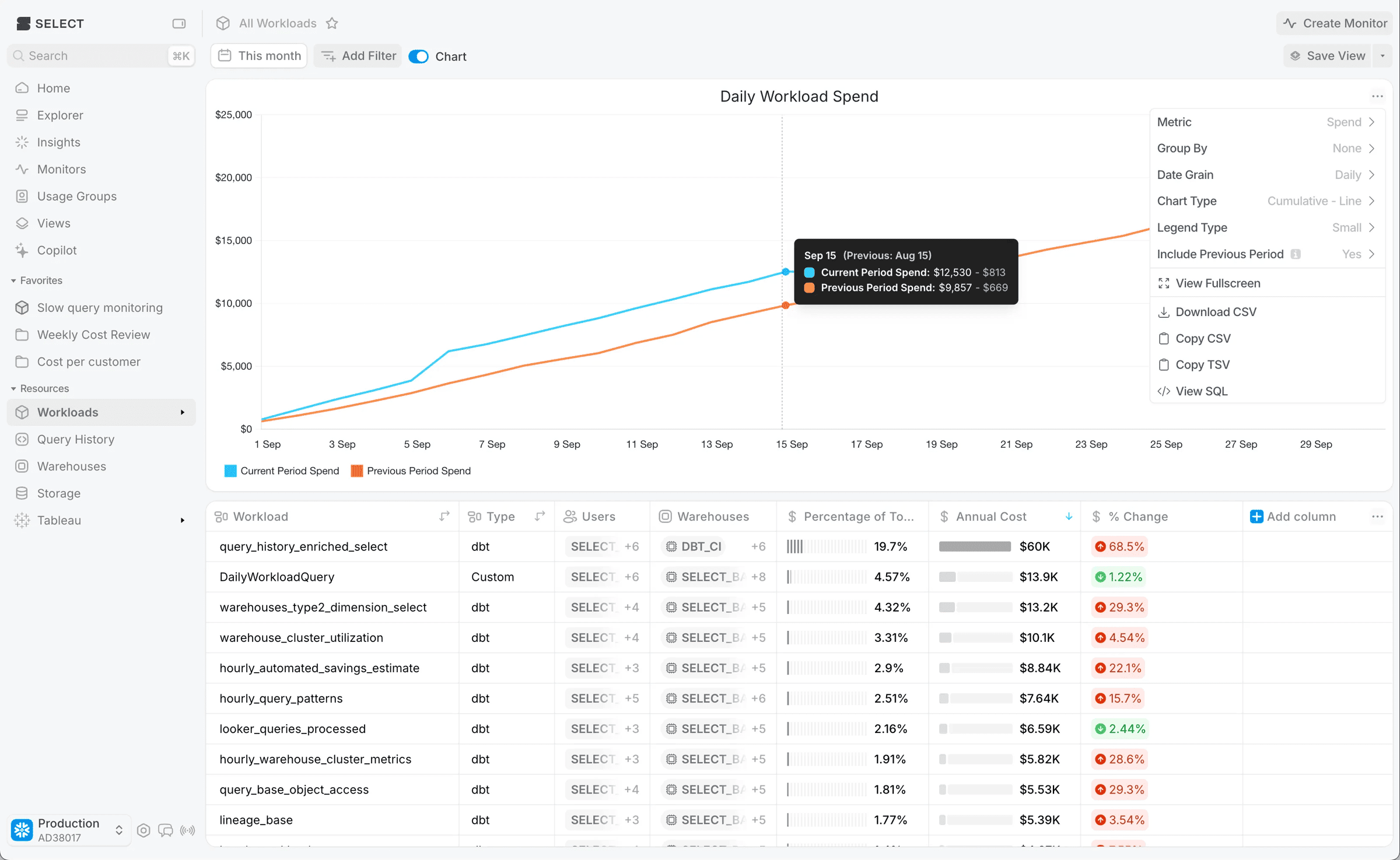1400x860 pixels.
Task: Click the Add Filter button
Action: 358,56
